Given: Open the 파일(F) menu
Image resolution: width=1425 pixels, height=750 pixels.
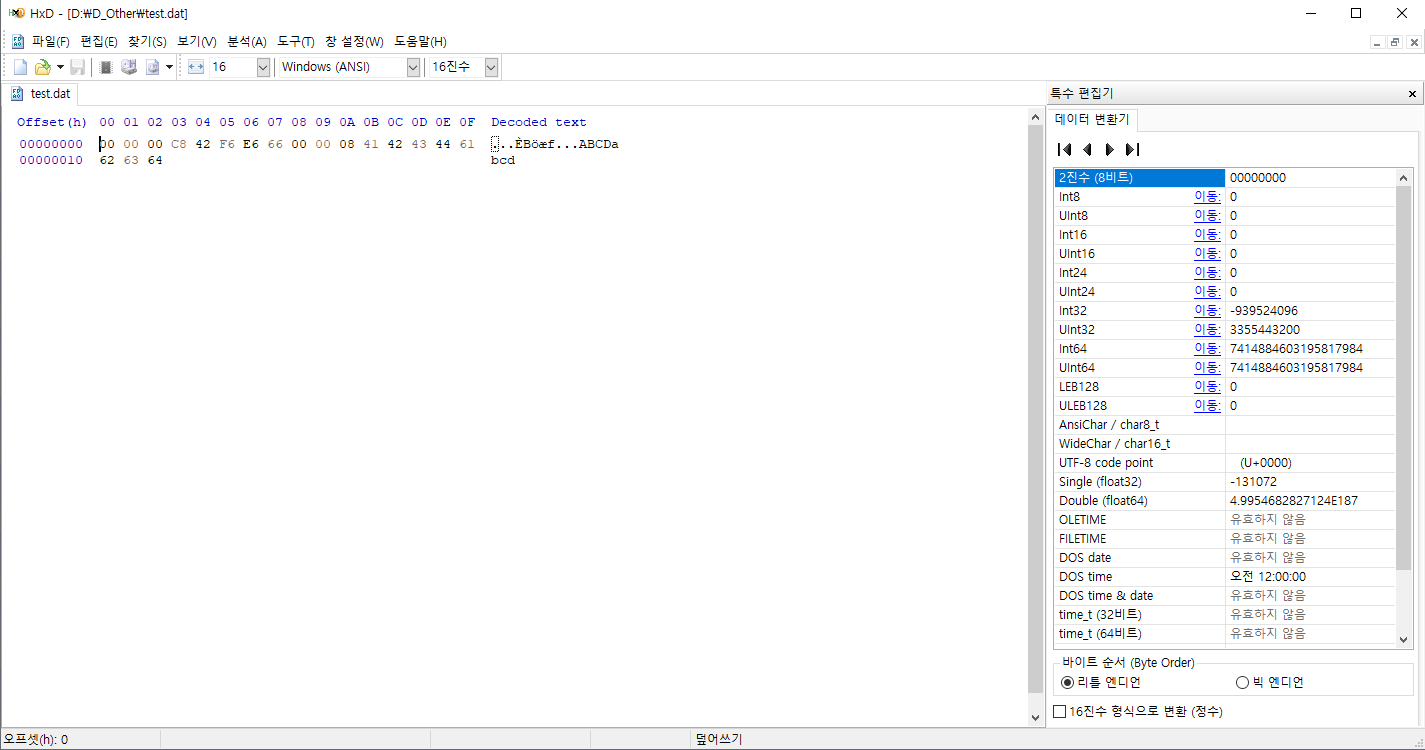Looking at the screenshot, I should (51, 42).
